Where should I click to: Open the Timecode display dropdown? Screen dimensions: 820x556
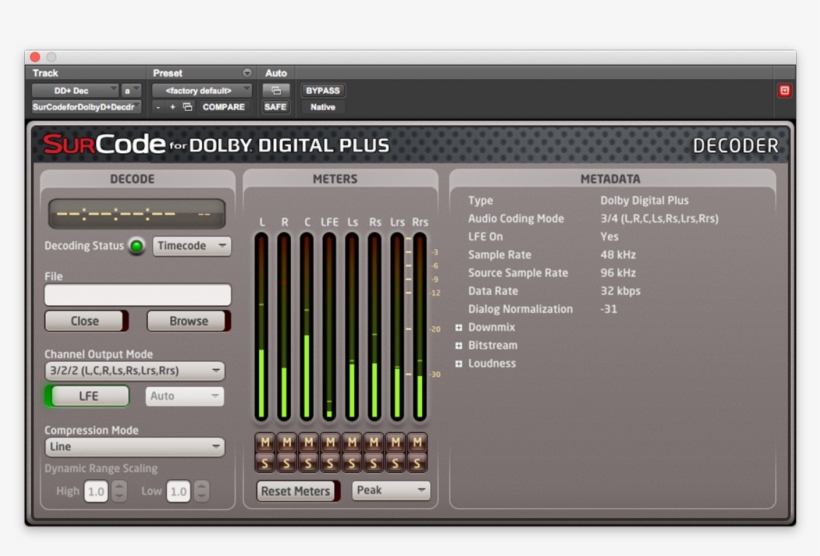click(192, 246)
